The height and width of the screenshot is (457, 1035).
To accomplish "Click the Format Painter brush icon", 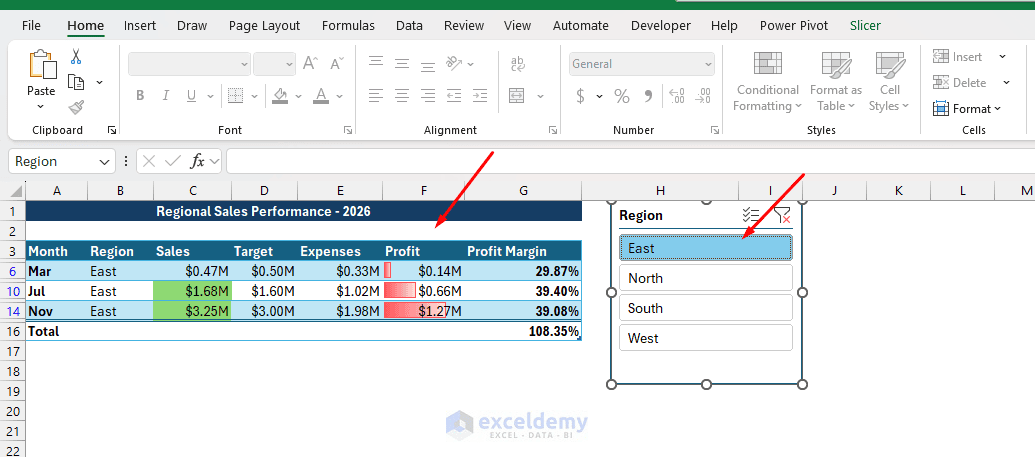I will click(x=76, y=108).
